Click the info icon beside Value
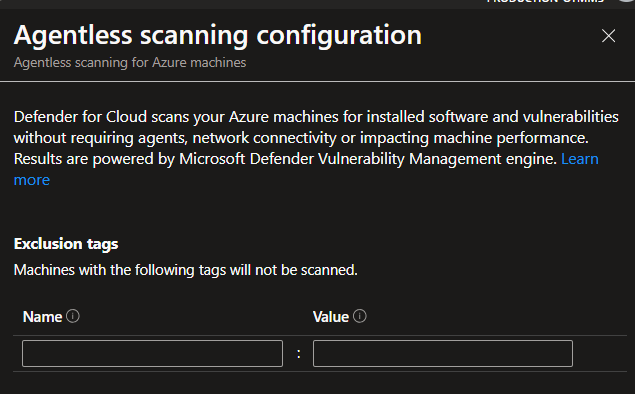This screenshot has height=394, width=635. [360, 316]
